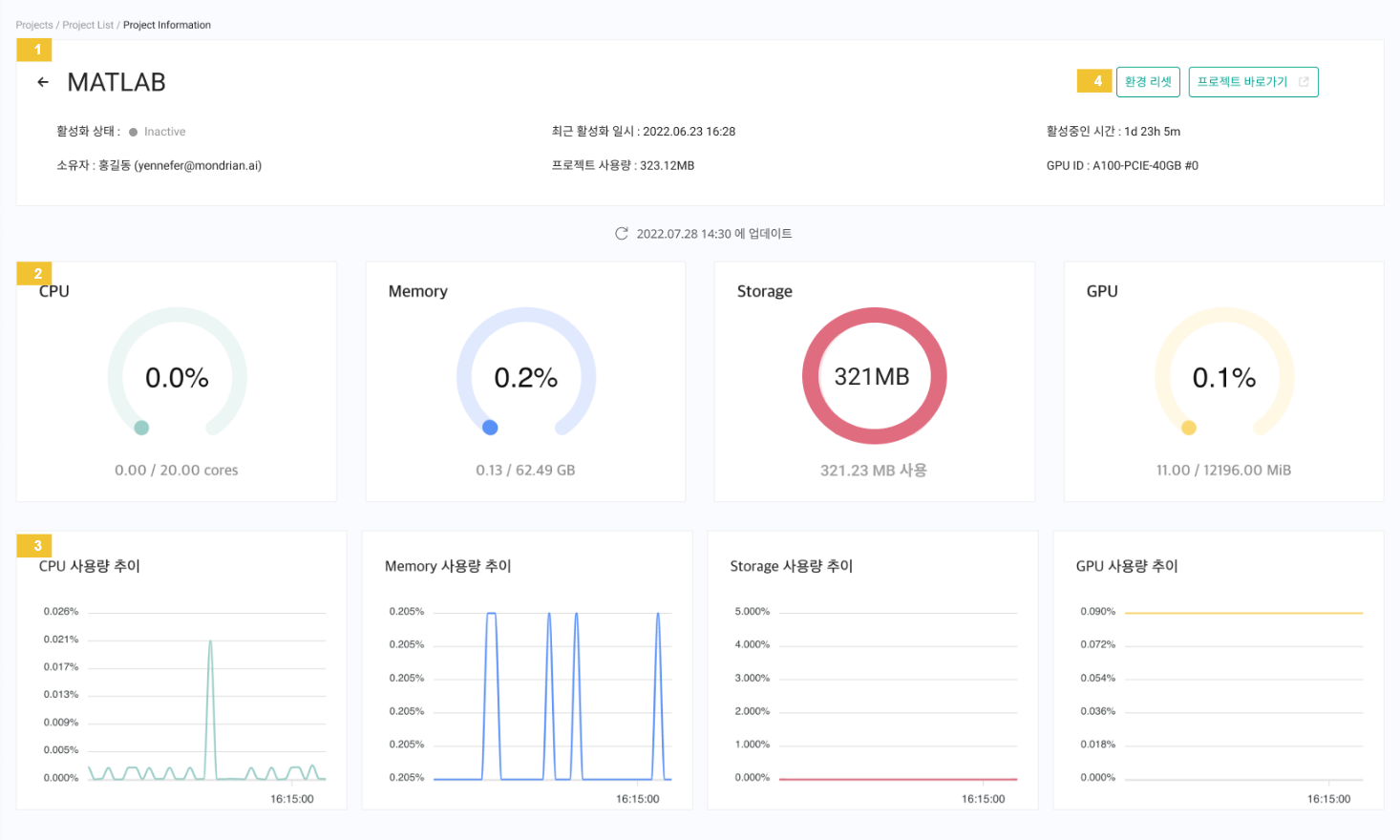
Task: Click the red line in Storage 사용량 추이 chart
Action: tap(898, 779)
